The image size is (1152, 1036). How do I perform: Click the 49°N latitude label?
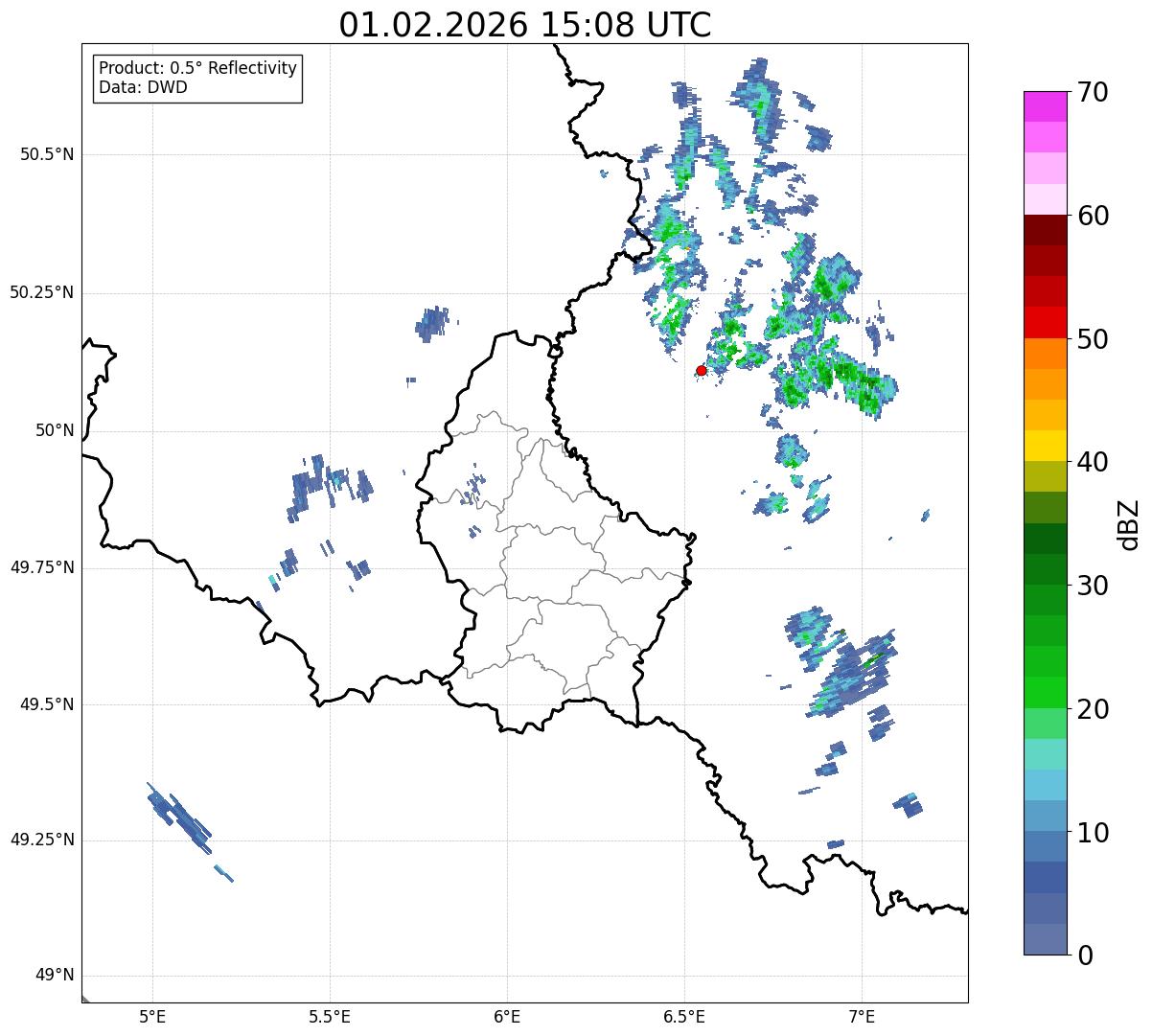coord(55,975)
